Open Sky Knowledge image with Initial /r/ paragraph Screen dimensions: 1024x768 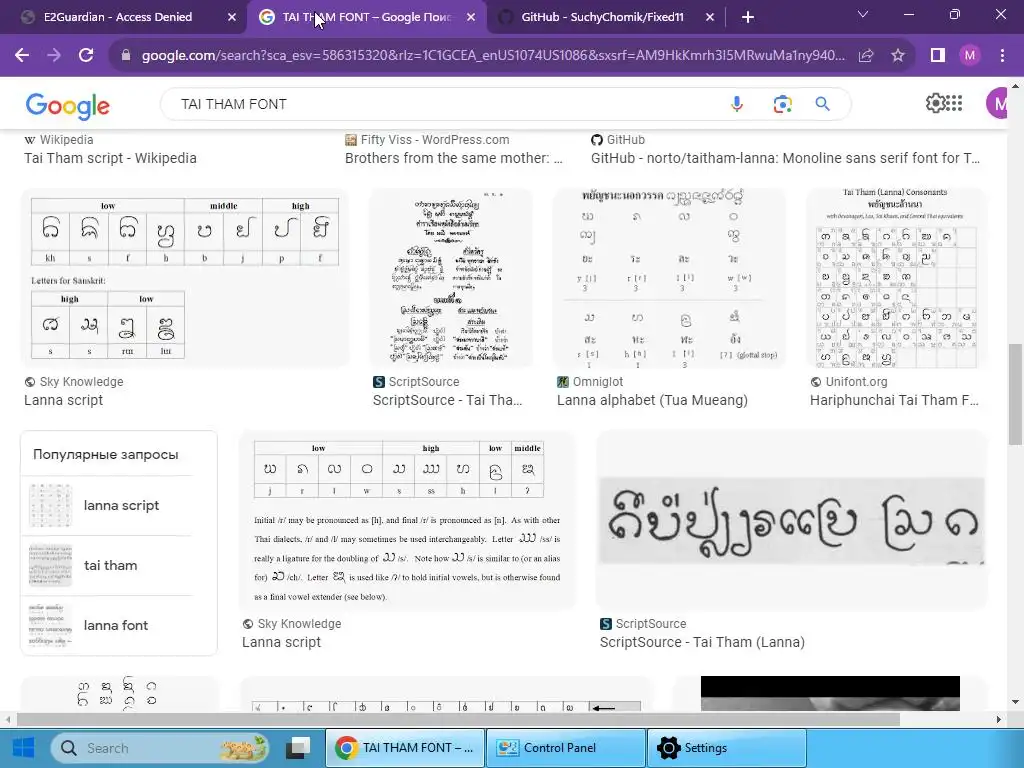coord(408,520)
